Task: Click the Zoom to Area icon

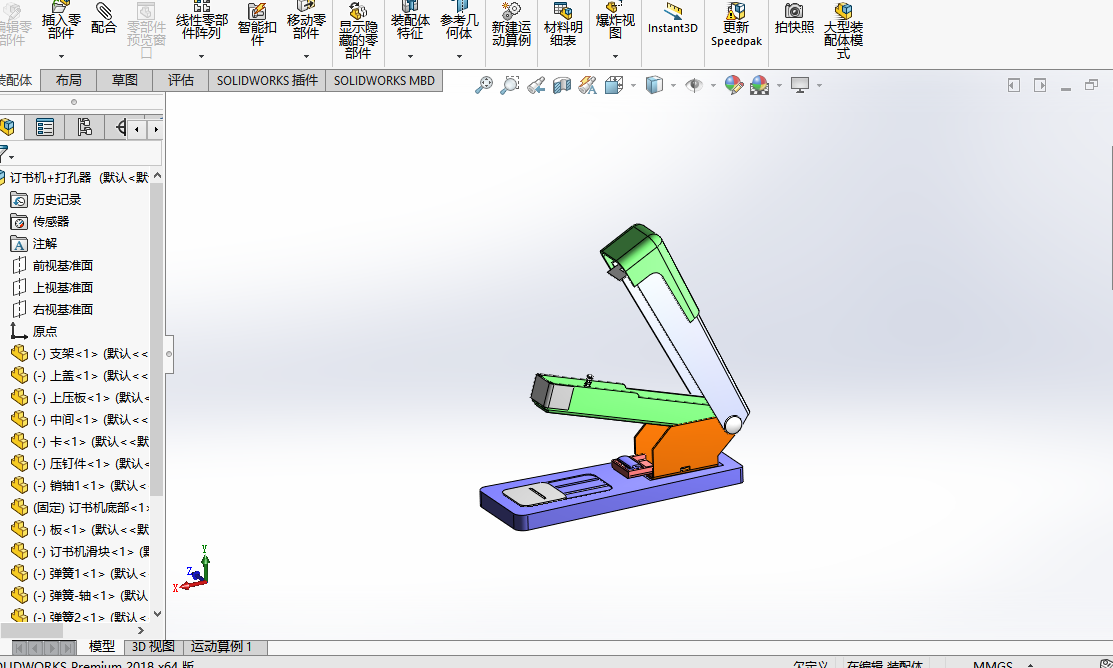Action: [510, 85]
